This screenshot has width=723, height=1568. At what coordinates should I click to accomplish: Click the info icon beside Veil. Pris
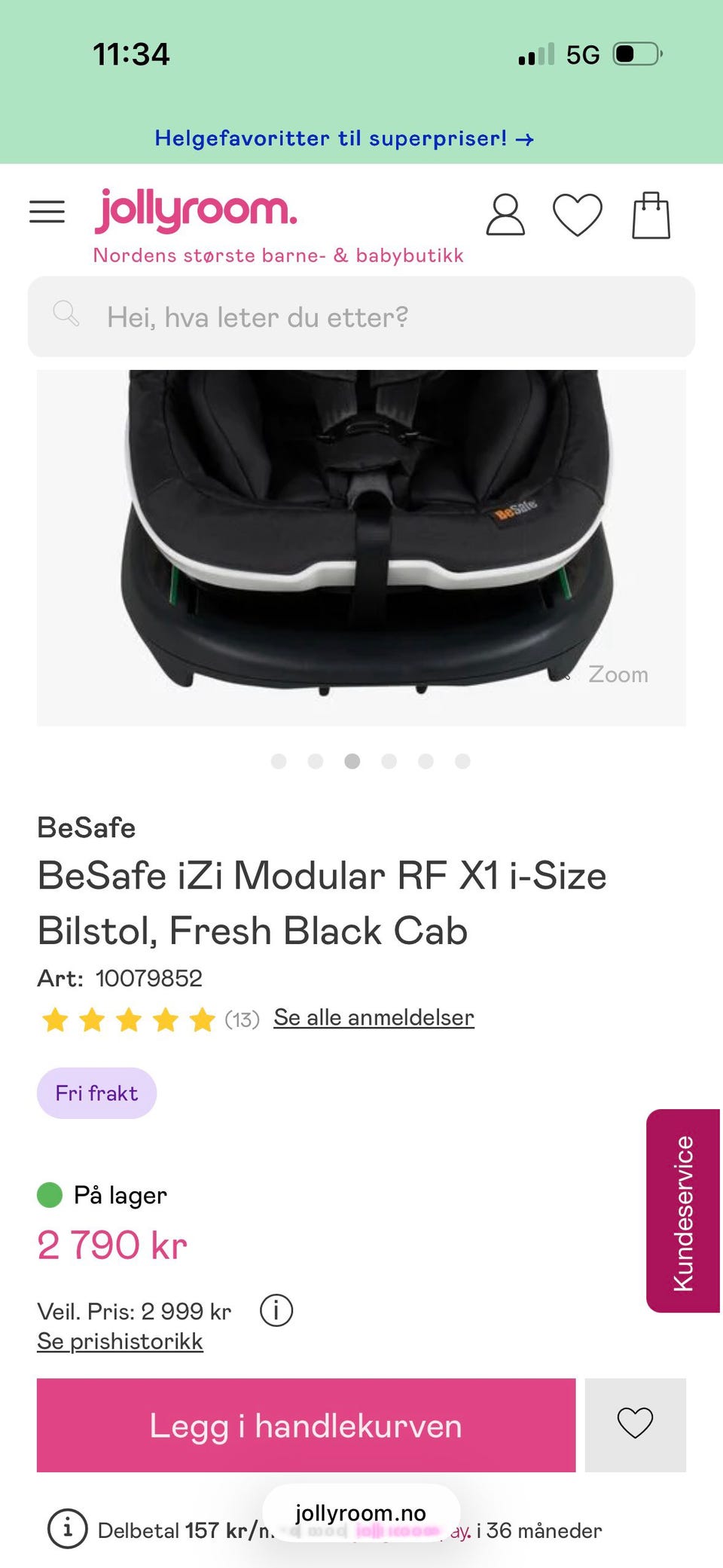point(276,1310)
